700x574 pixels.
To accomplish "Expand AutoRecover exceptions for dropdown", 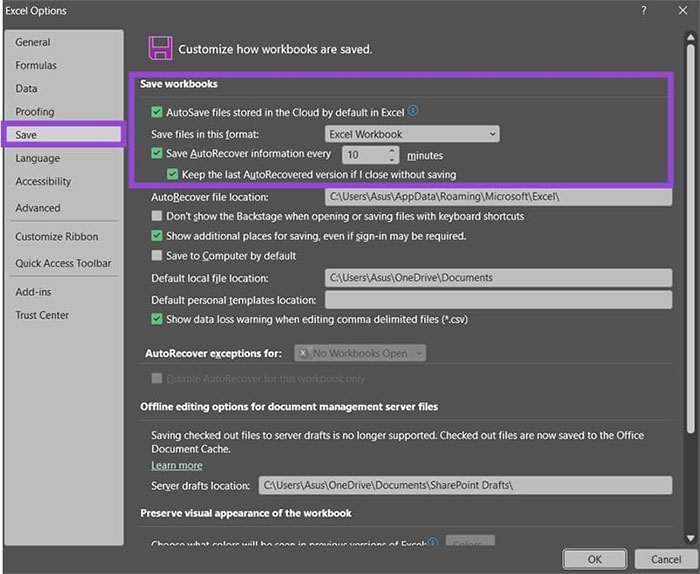I will pyautogui.click(x=360, y=353).
